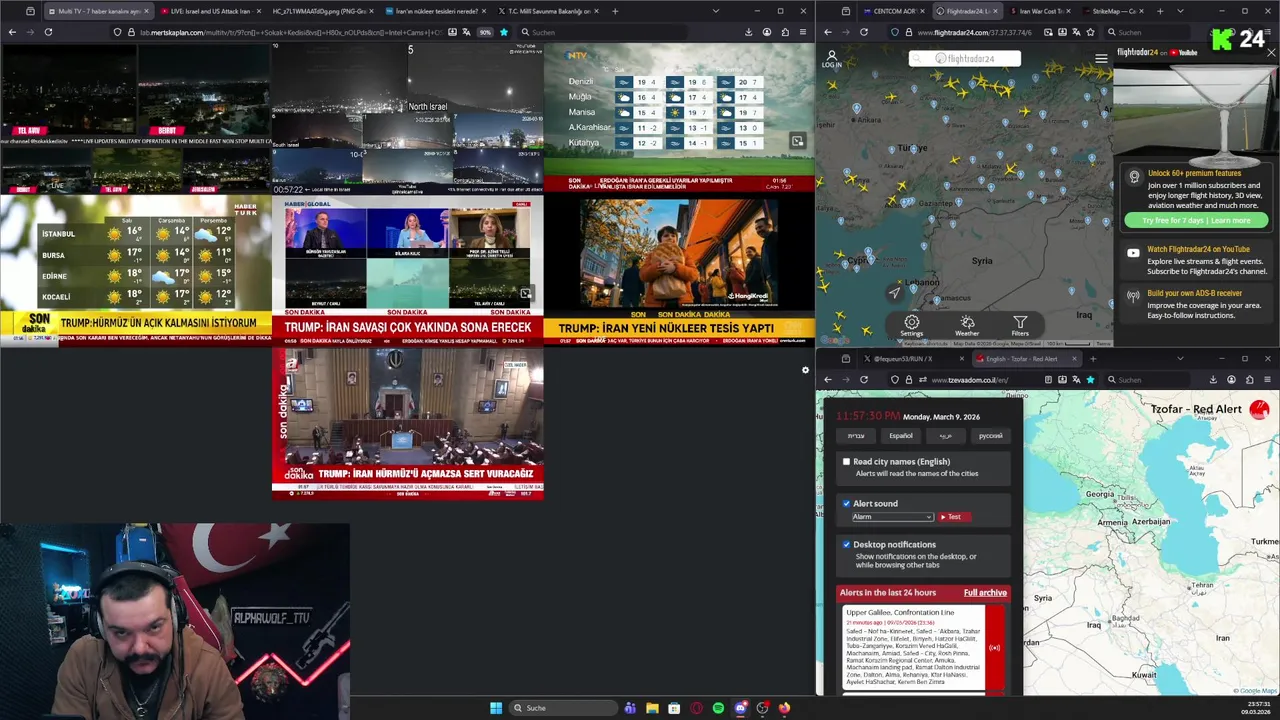Screen dimensions: 1280x720
Task: Expand tab list dropdown in Multi TV window
Action: [716, 11]
